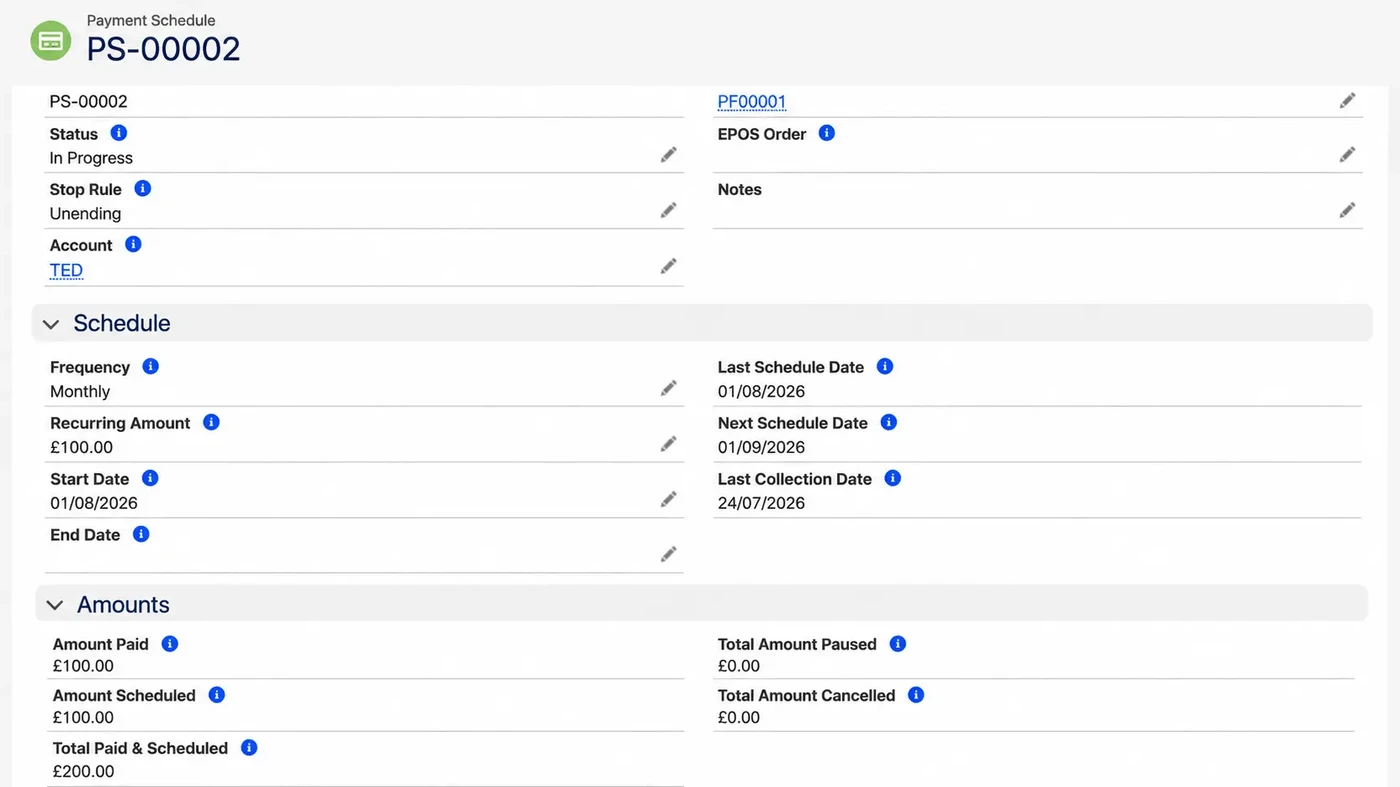Open Total Amount Paused info icon
1400x787 pixels.
click(897, 644)
